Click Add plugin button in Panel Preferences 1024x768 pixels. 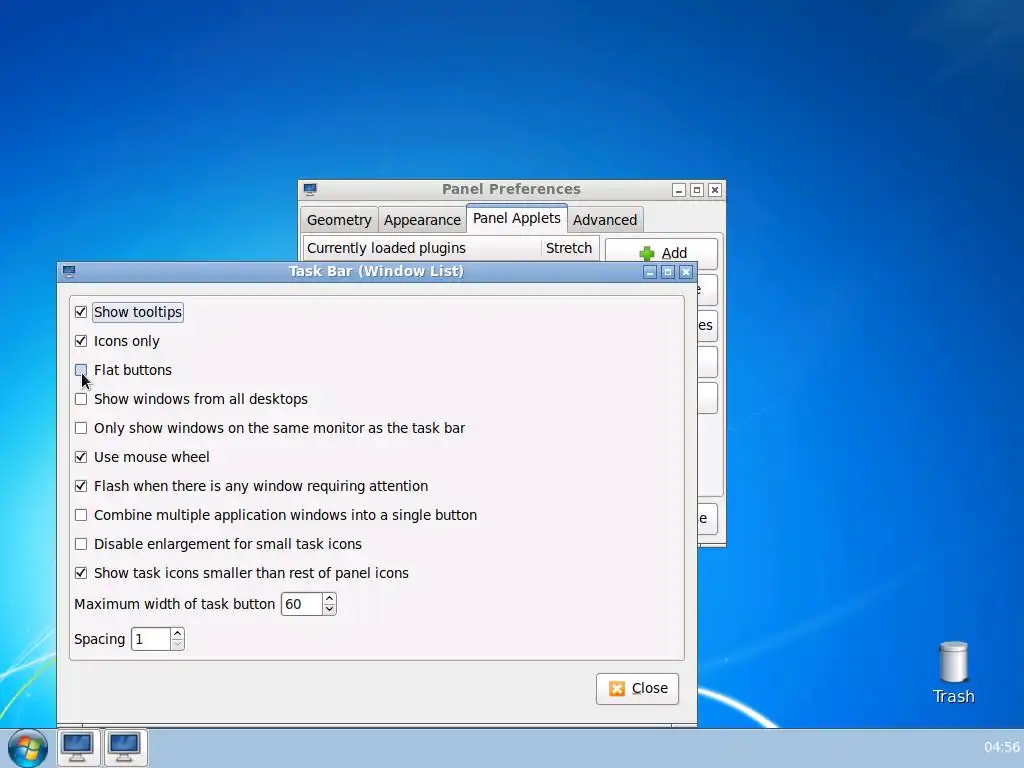tap(662, 253)
